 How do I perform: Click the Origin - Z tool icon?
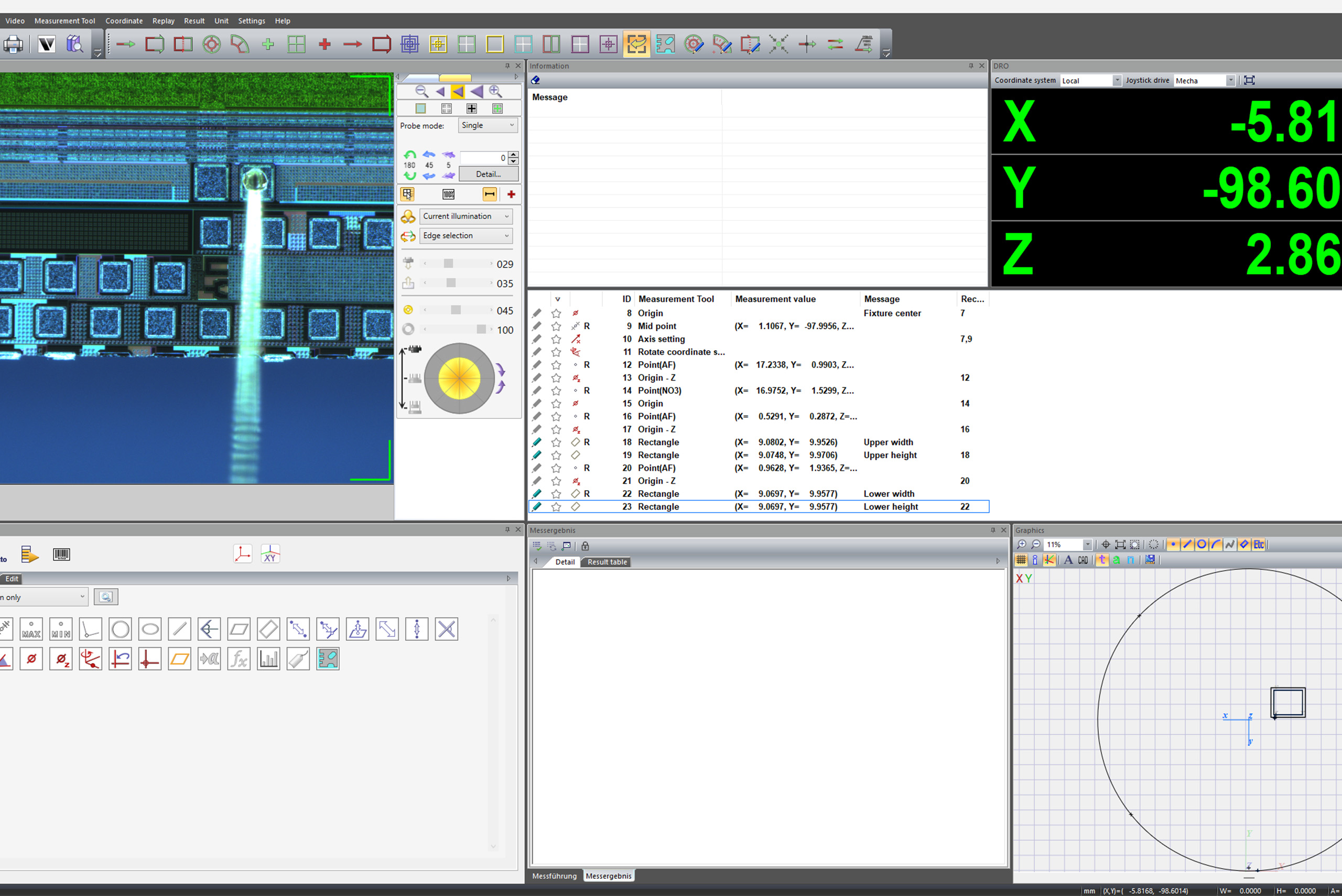(61, 659)
